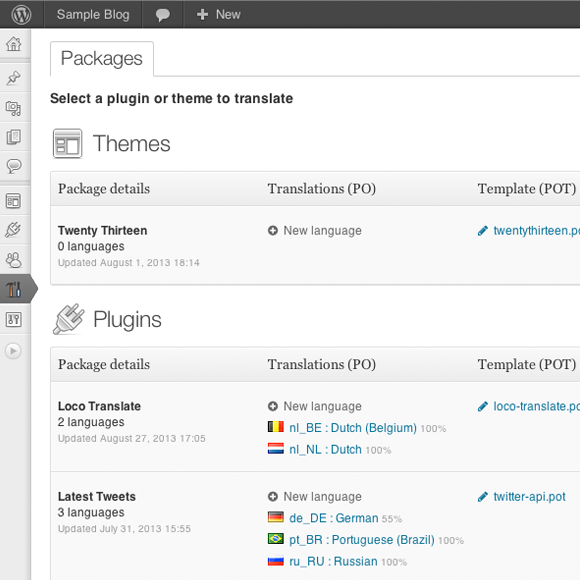Open the WordPress logo menu
This screenshot has height=580, width=580.
(21, 14)
